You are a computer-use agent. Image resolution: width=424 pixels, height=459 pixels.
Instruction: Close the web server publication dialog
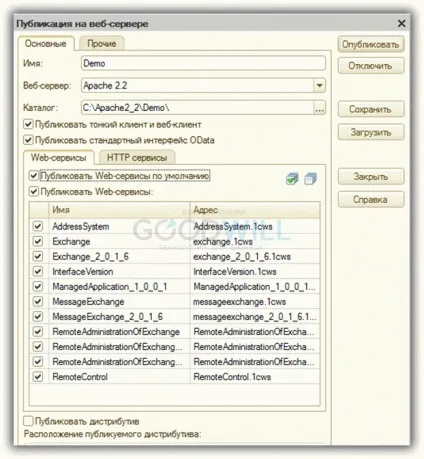pyautogui.click(x=402, y=24)
